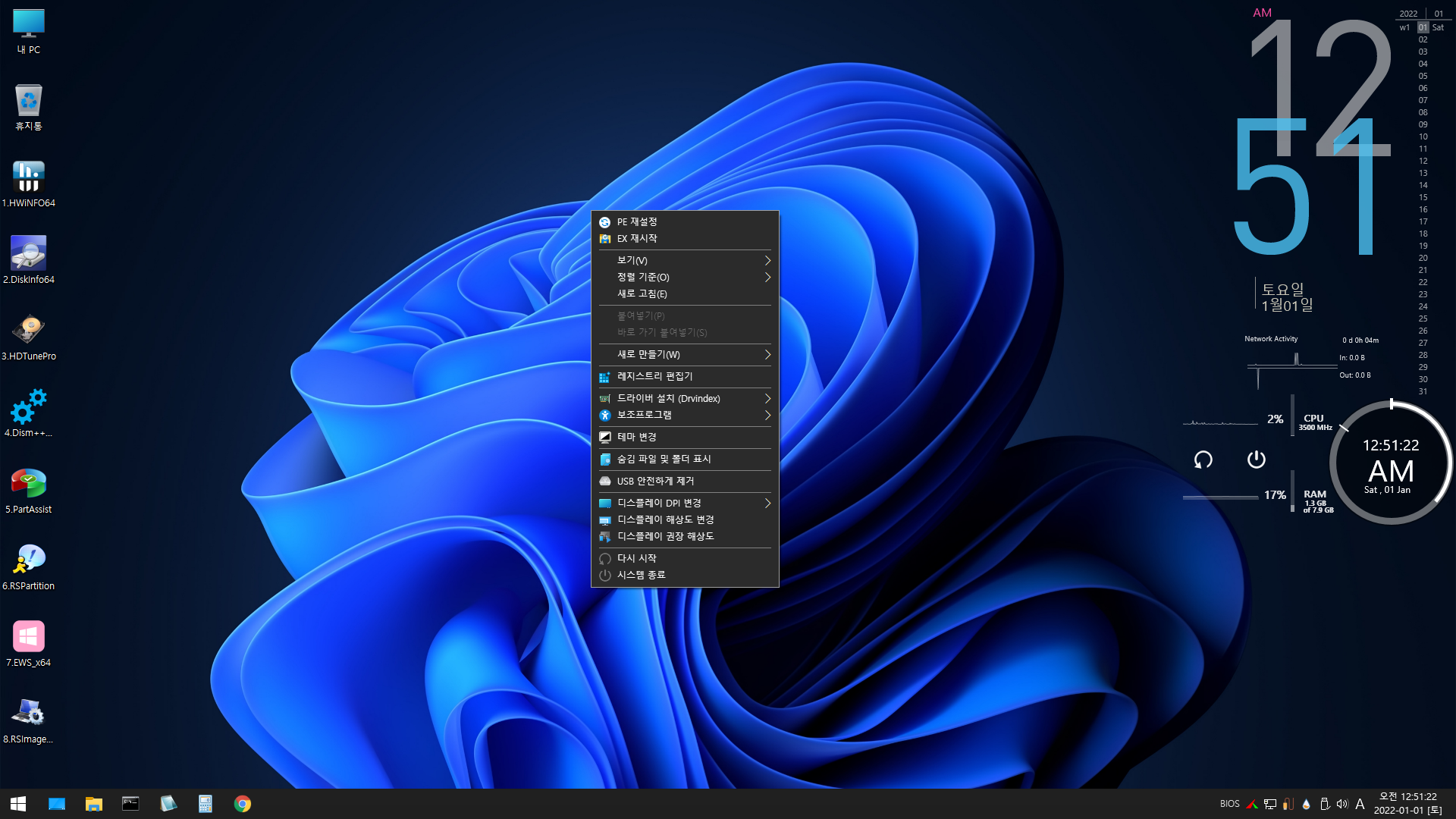Screen dimensions: 1456x819
Task: Toggle 숨김 파일 및 폴더 표시
Action: click(x=685, y=460)
